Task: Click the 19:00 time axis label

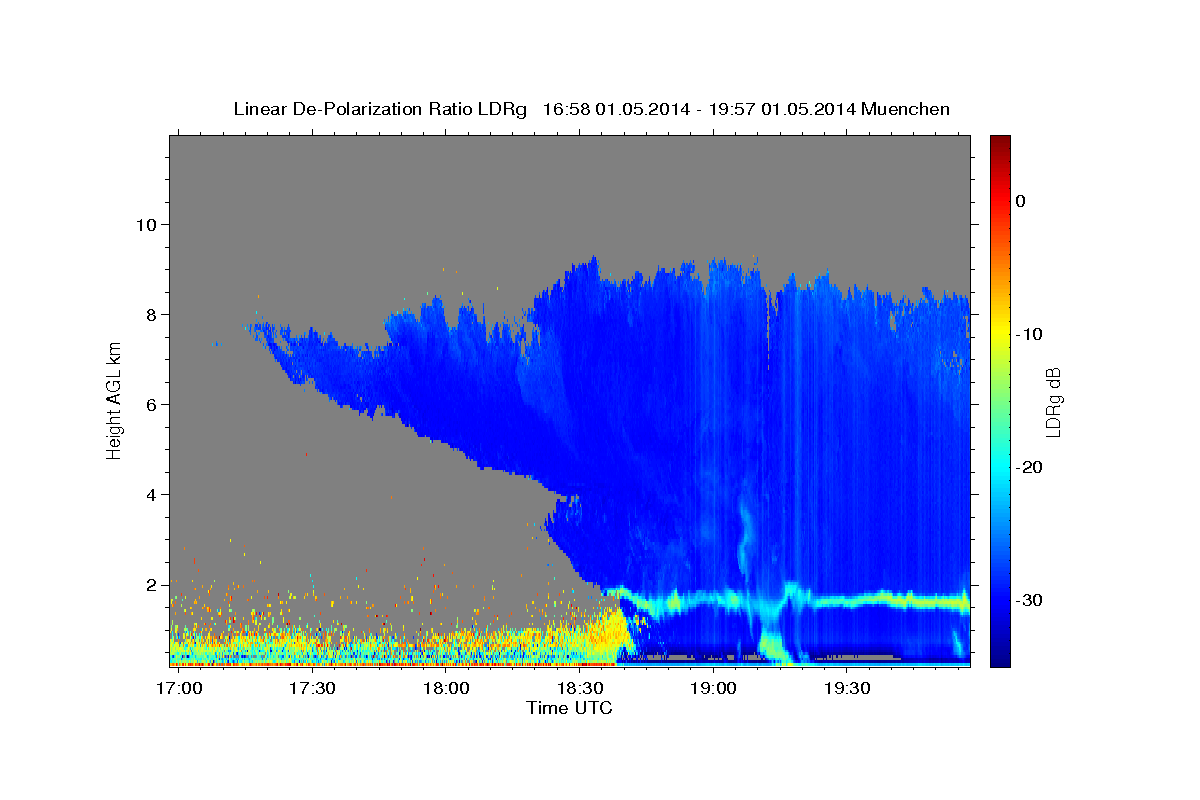Action: coord(713,689)
